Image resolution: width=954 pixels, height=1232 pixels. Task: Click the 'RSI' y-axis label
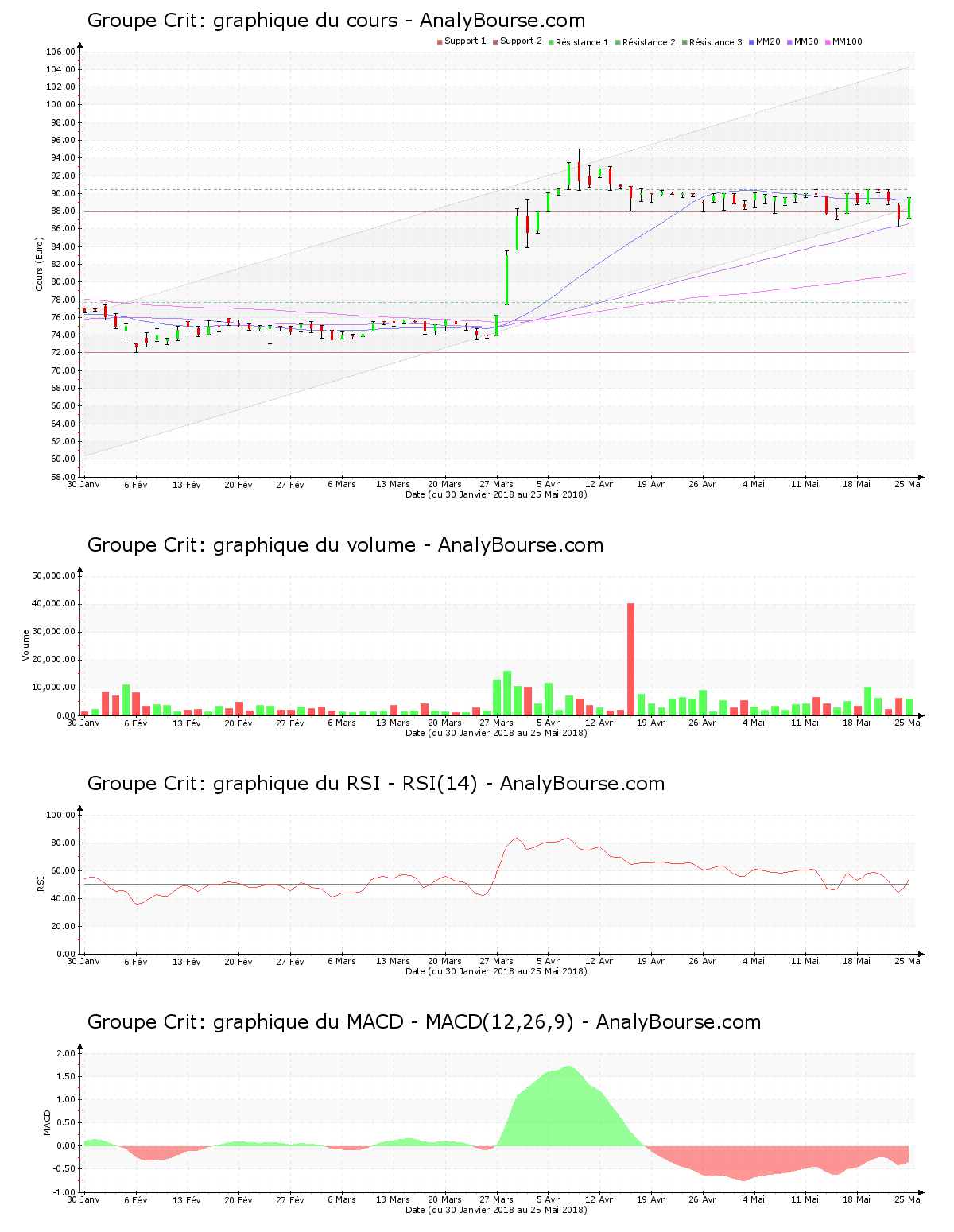point(40,883)
